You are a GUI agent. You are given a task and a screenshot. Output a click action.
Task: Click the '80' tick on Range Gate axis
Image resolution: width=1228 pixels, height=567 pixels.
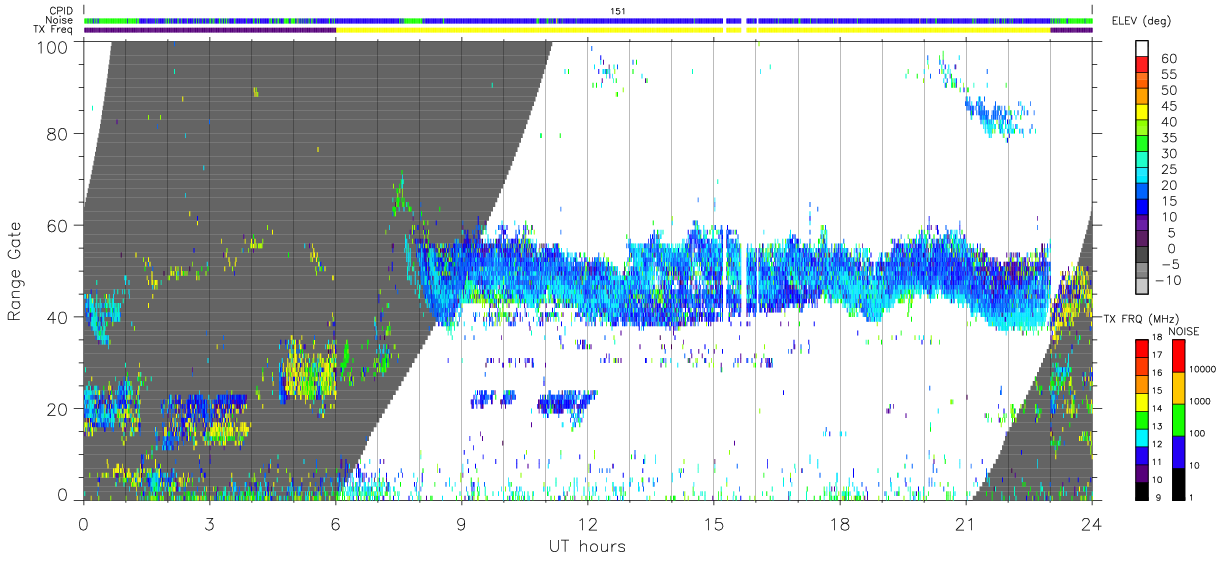click(56, 133)
